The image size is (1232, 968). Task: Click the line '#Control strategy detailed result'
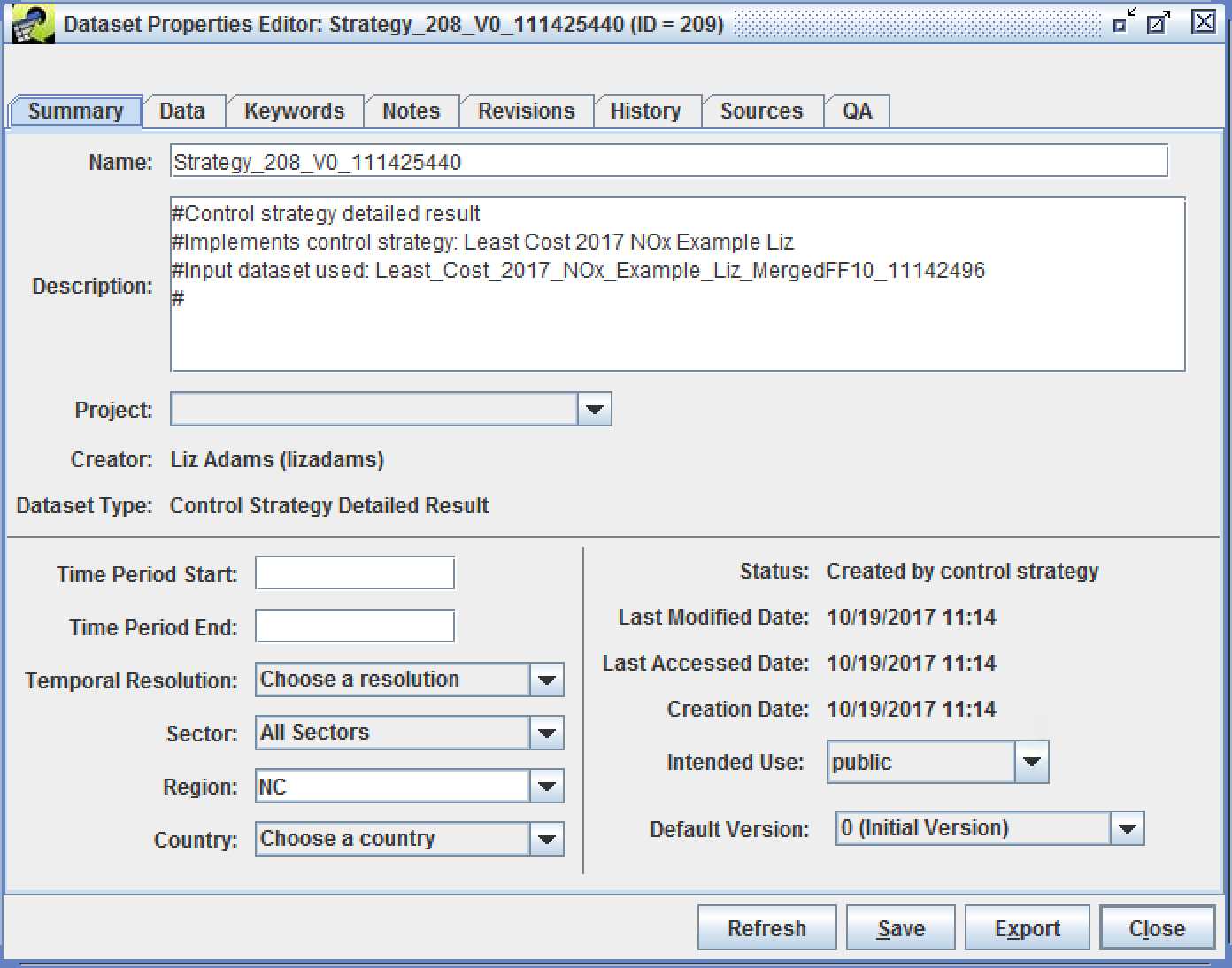(x=326, y=214)
